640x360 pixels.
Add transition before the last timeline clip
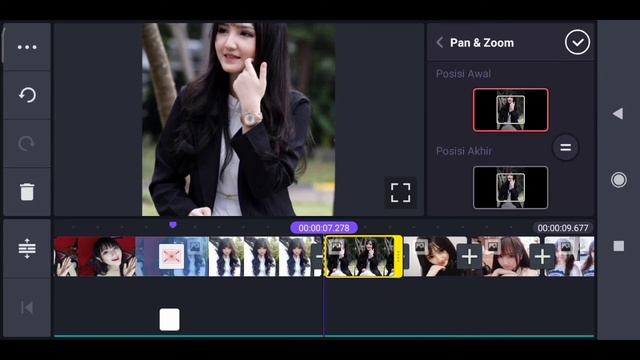(x=542, y=257)
